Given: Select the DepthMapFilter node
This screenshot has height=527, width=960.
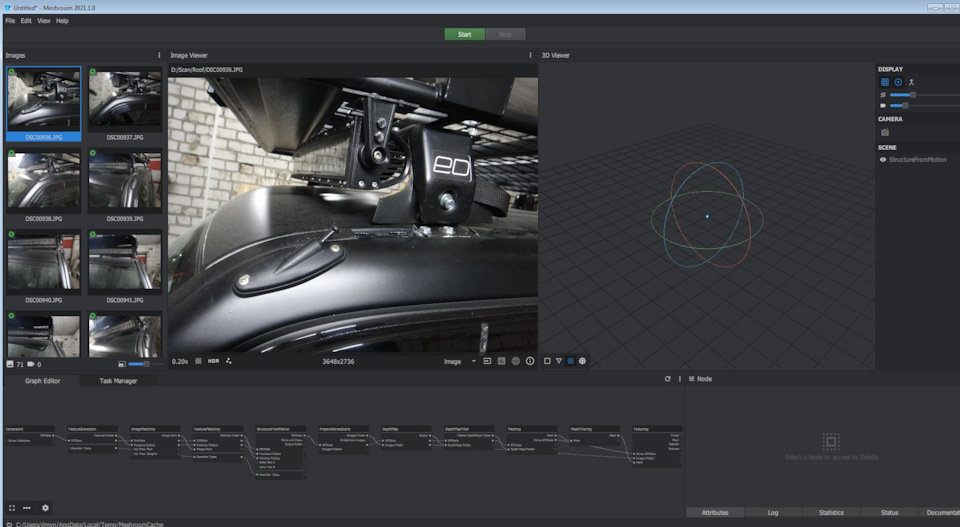Looking at the screenshot, I should (x=469, y=438).
